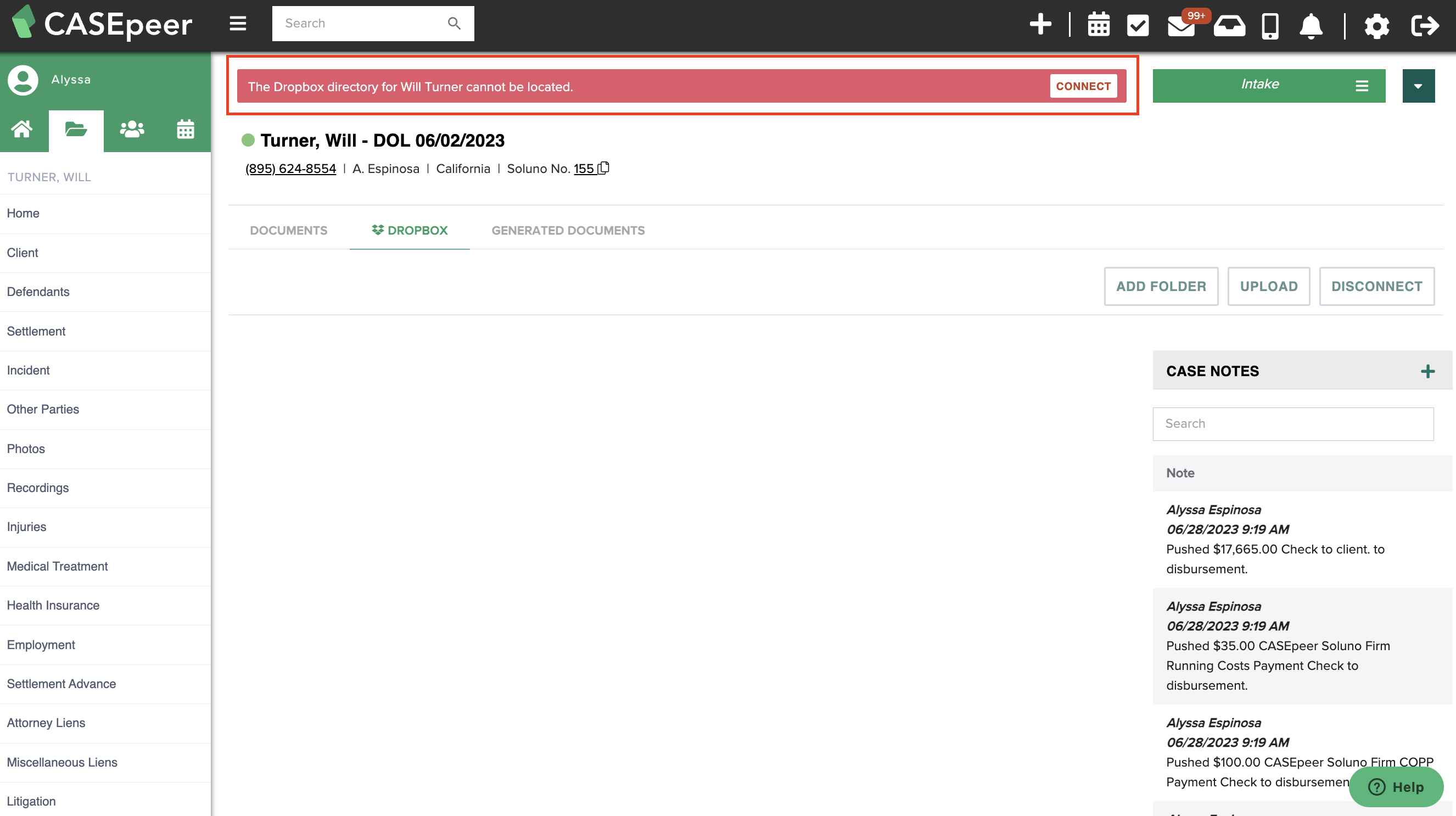Open Injuries in the sidebar
Image resolution: width=1456 pixels, height=816 pixels.
coord(105,527)
